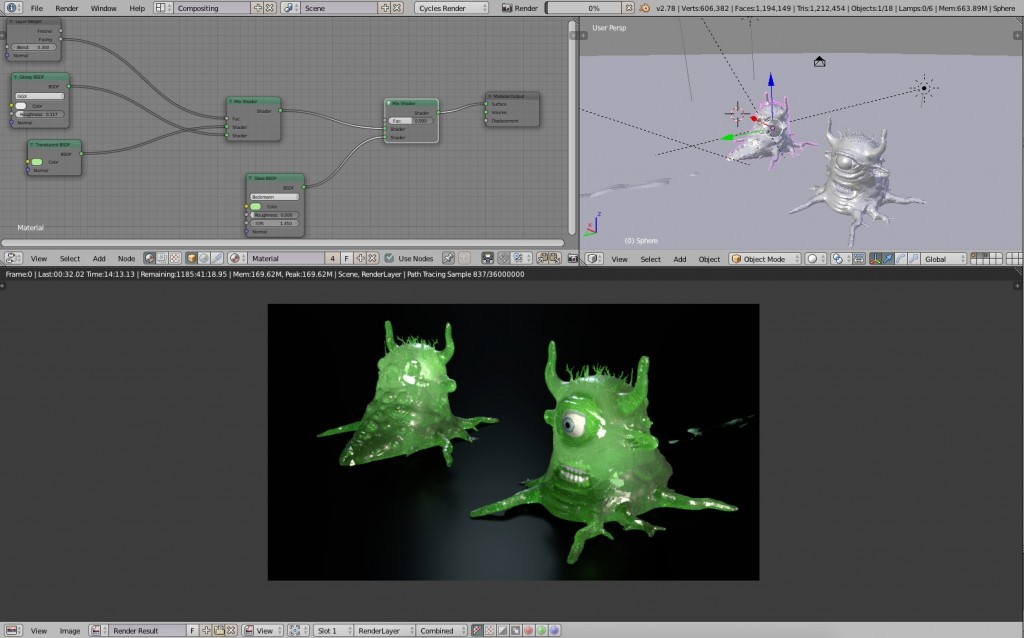Viewport: 1024px width, 638px height.
Task: Open the Add menu in the node editor
Action: coord(99,258)
